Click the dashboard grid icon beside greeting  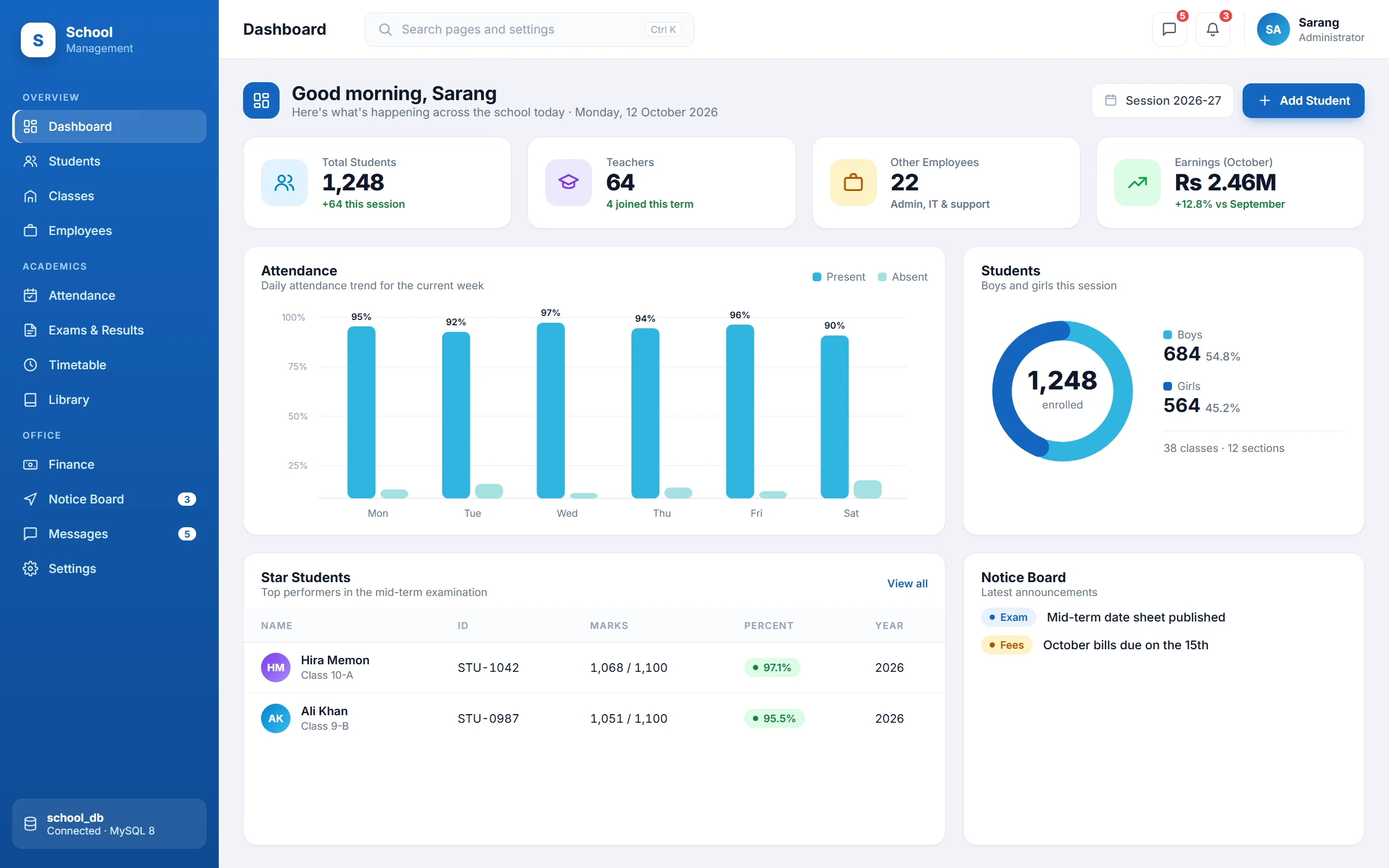[261, 101]
